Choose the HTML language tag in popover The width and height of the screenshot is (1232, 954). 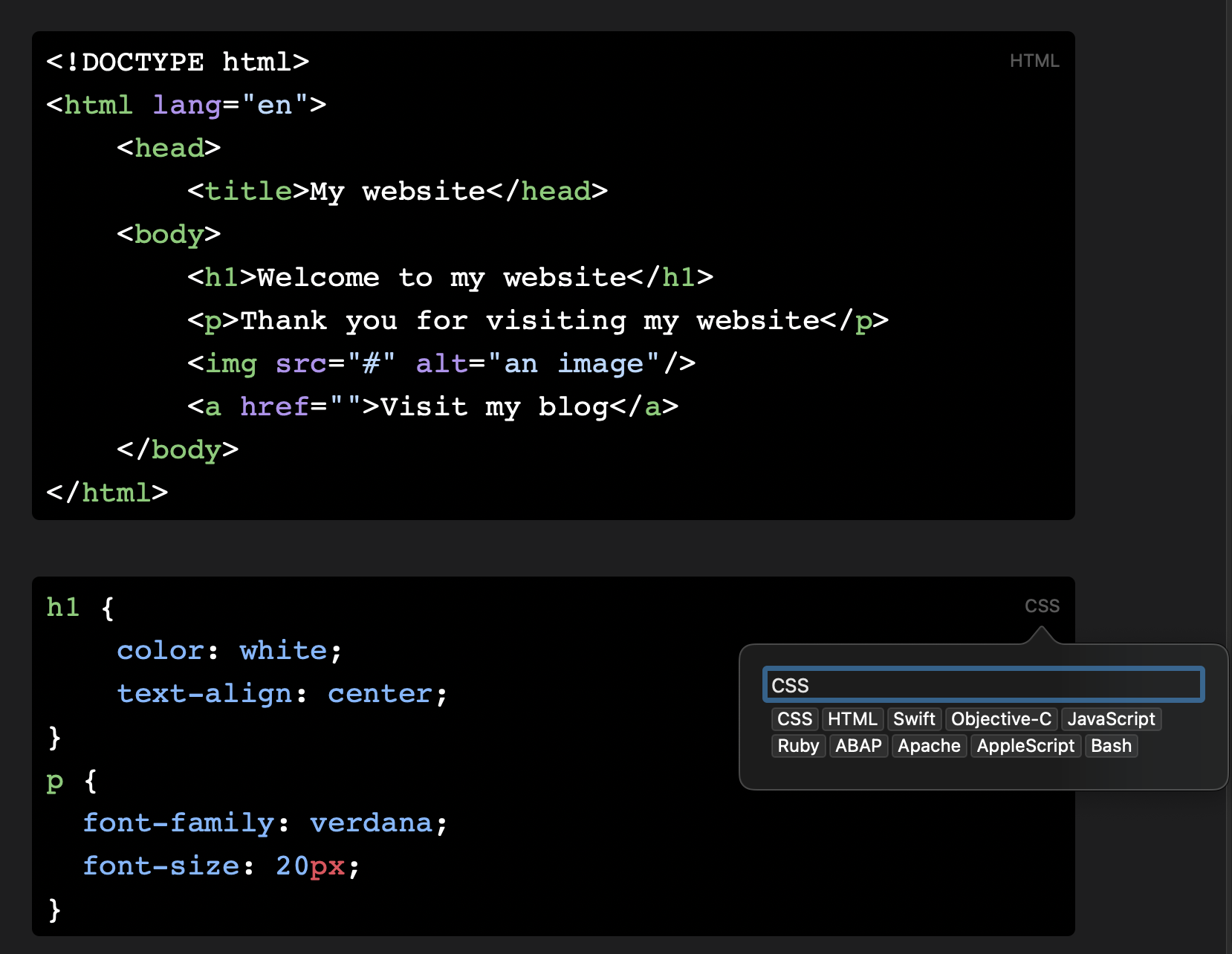(x=852, y=719)
